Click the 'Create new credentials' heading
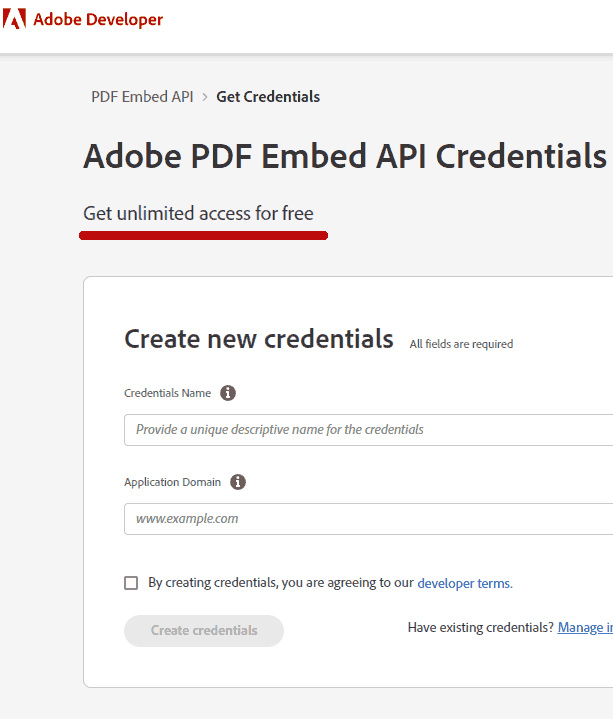613x719 pixels. point(259,339)
